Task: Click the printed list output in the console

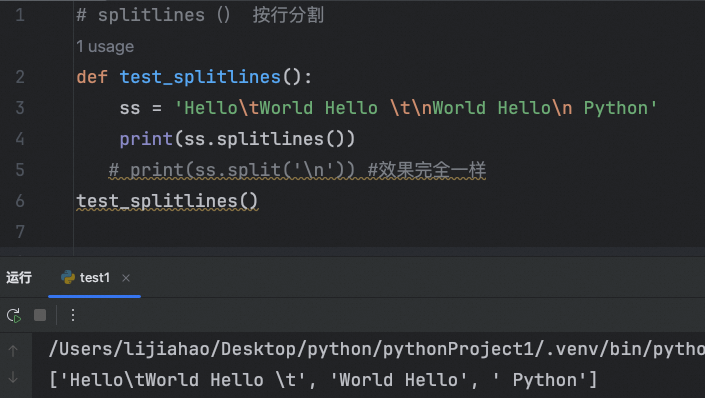Action: point(323,380)
